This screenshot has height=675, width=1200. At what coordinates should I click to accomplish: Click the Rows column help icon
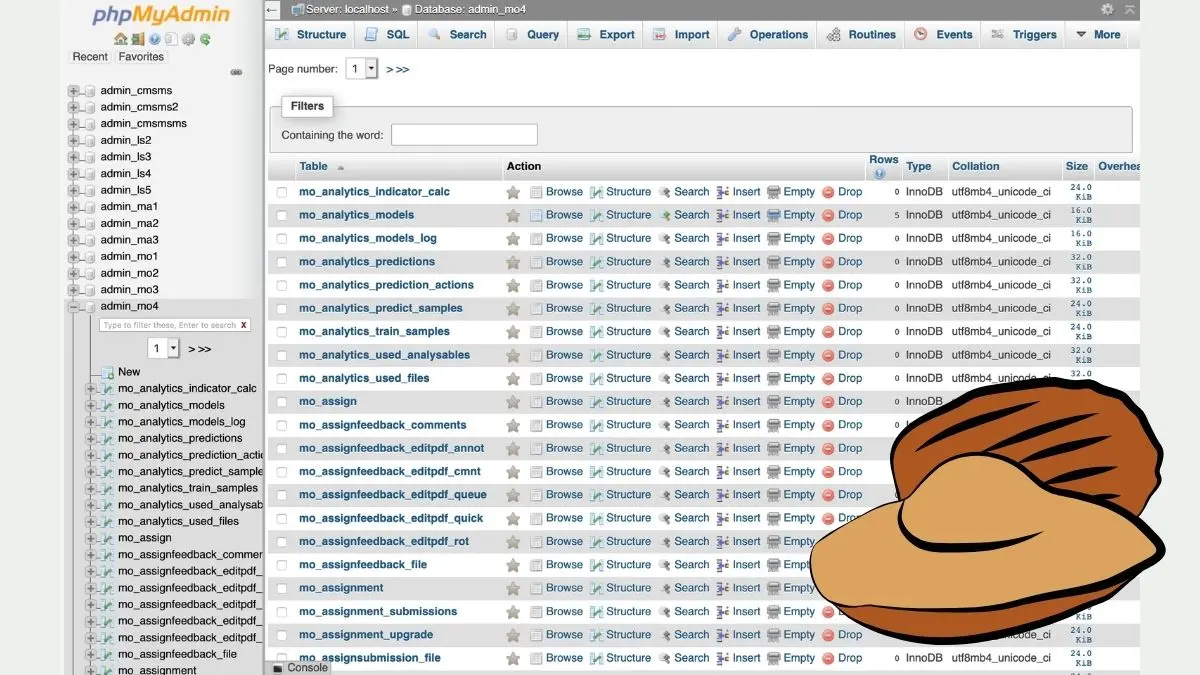(x=879, y=174)
